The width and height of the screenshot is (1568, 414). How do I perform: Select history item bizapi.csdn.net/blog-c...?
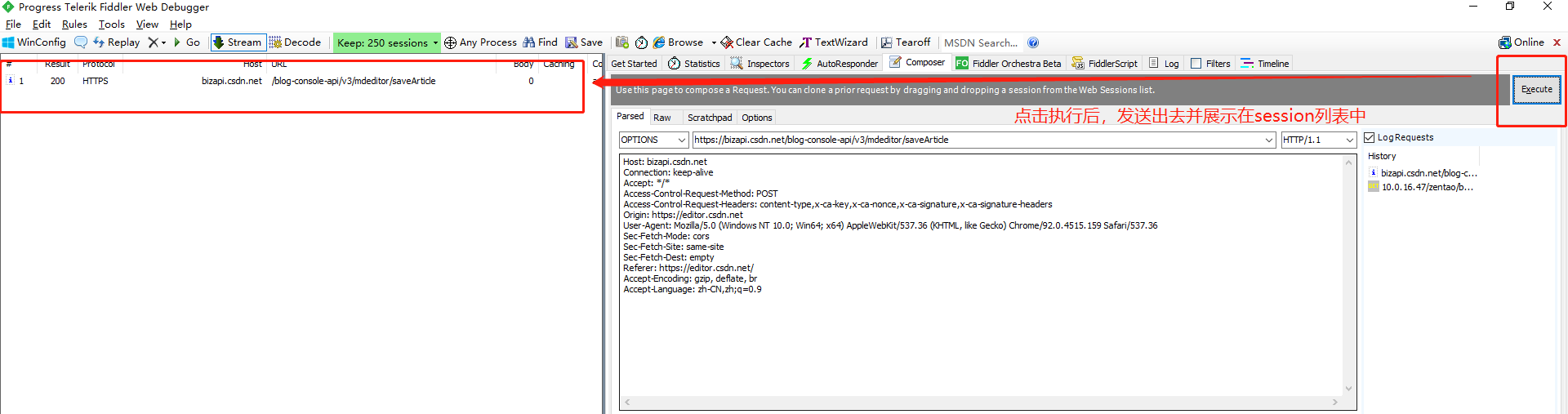pyautogui.click(x=1423, y=173)
